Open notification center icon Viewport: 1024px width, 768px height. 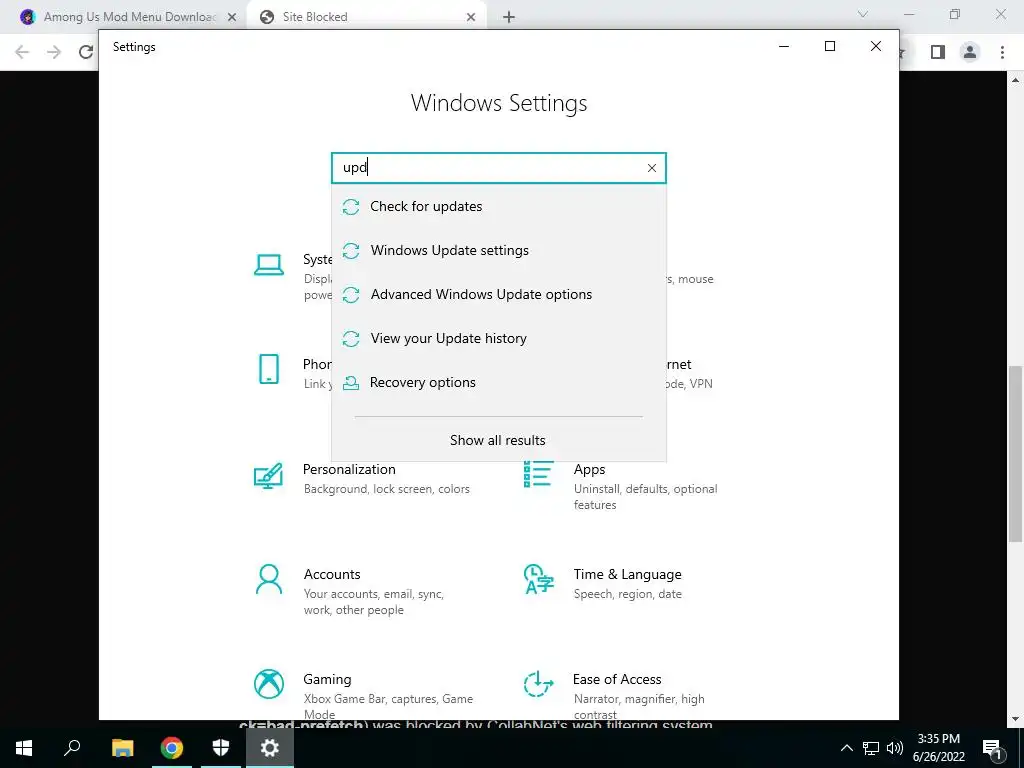993,748
